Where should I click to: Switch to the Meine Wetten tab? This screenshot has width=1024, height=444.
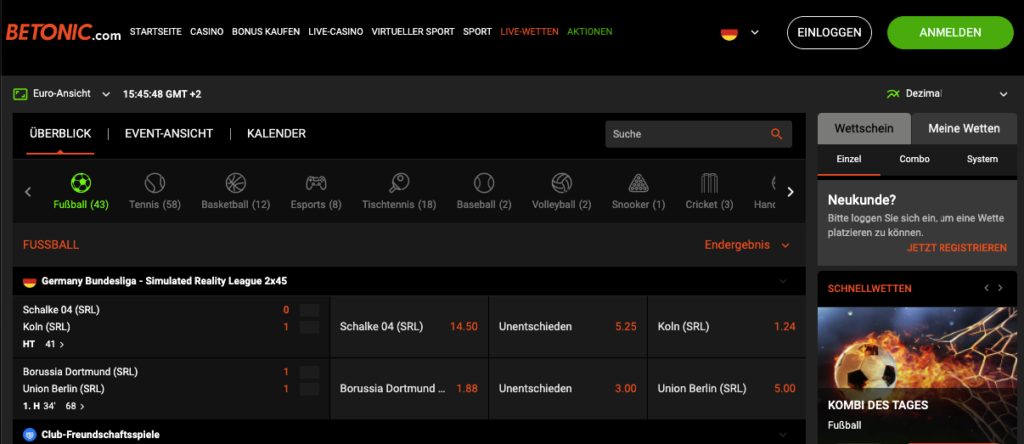[964, 129]
